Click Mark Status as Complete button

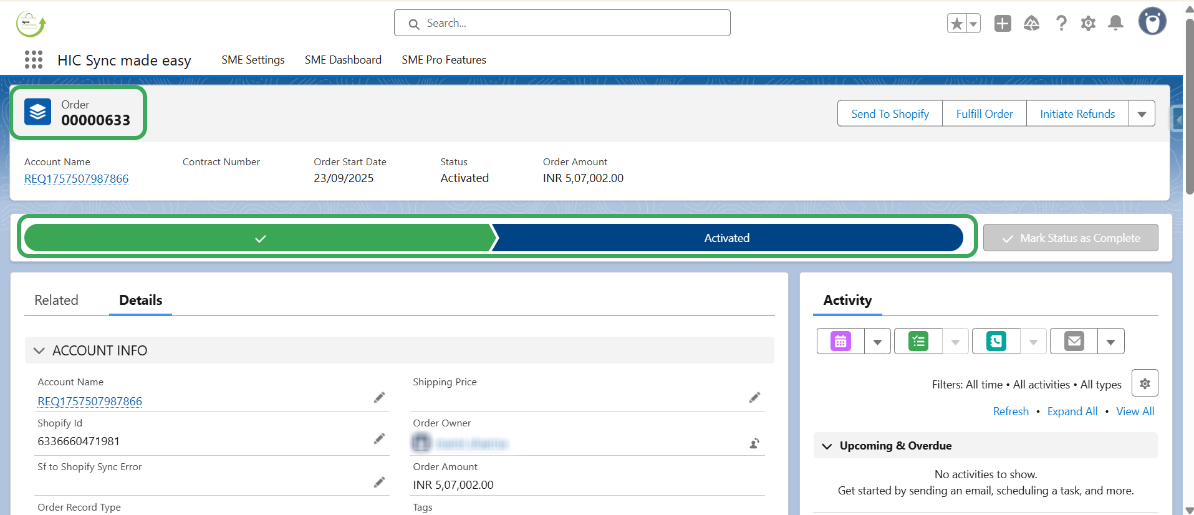point(1071,238)
